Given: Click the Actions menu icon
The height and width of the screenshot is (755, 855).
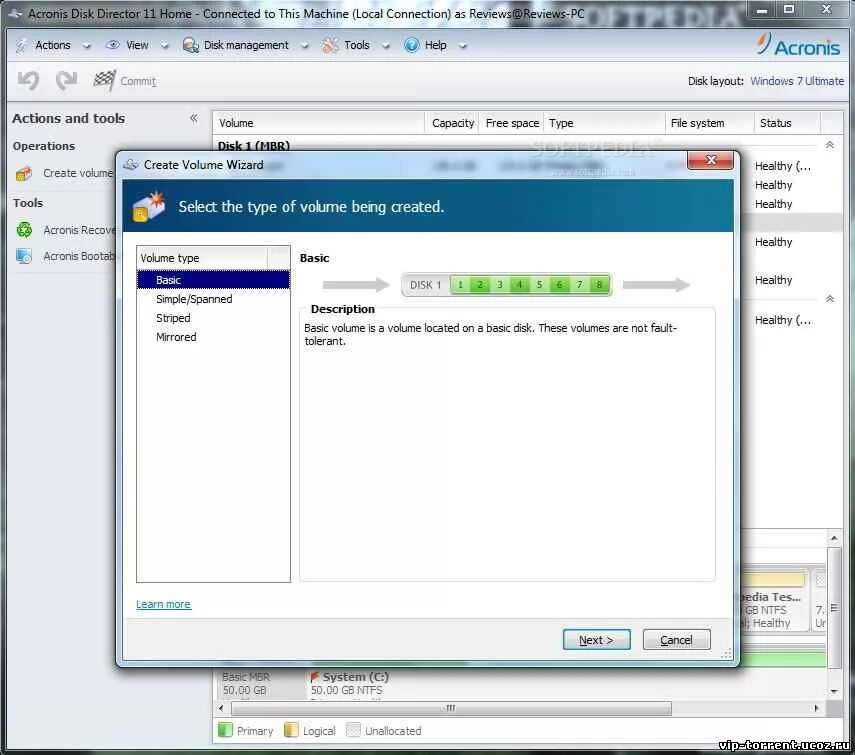Looking at the screenshot, I should pos(21,45).
